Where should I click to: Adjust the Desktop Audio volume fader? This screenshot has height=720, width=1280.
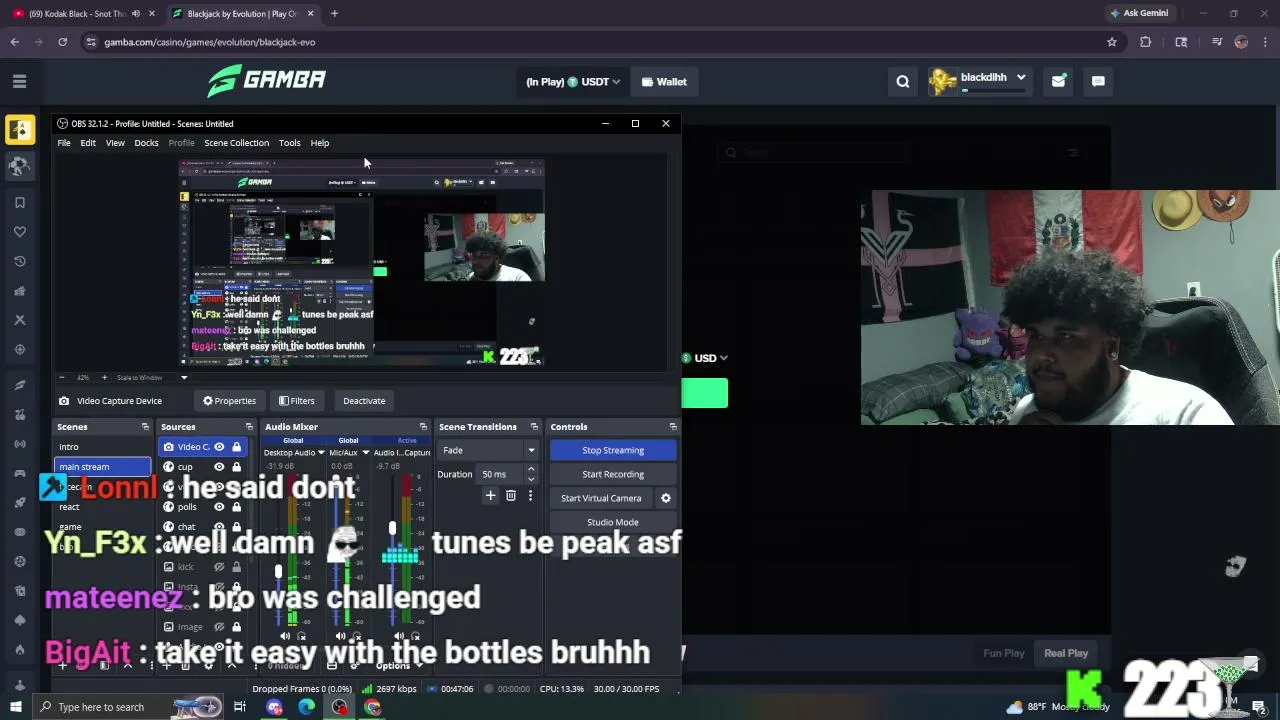(x=278, y=572)
